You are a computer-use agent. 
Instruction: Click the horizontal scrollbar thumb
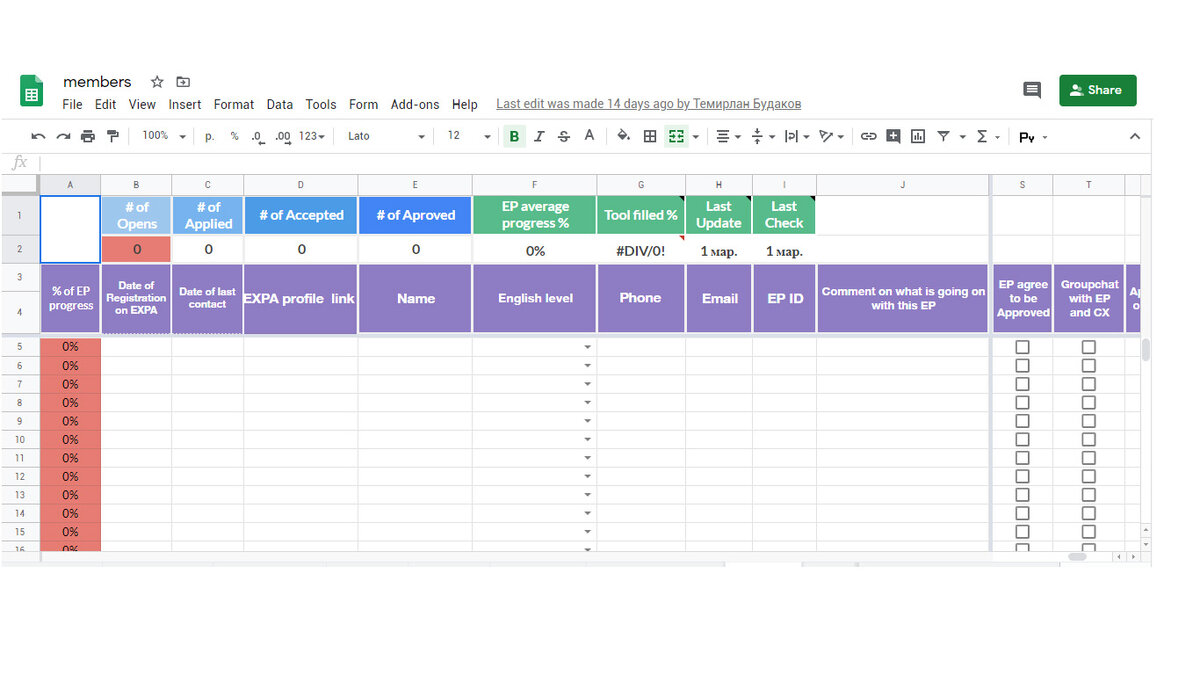coord(1077,557)
